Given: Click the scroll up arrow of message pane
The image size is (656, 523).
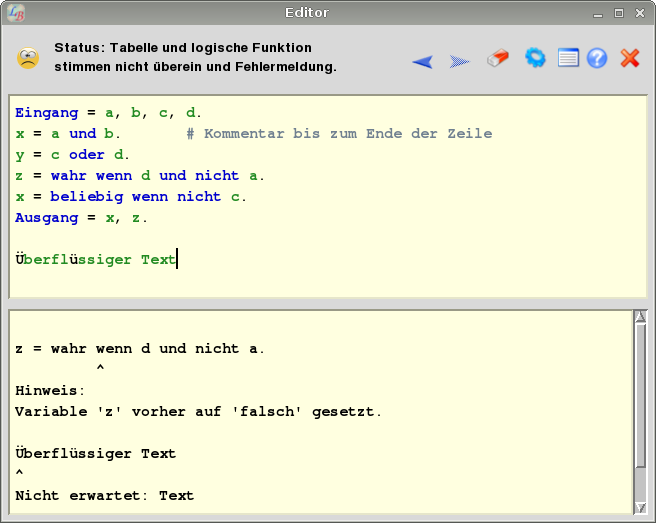Looking at the screenshot, I should [640, 318].
